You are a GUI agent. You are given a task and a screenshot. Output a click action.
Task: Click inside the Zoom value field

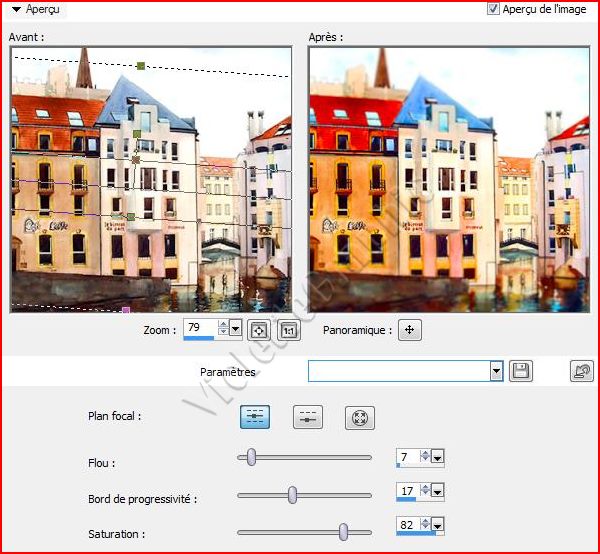click(x=200, y=328)
